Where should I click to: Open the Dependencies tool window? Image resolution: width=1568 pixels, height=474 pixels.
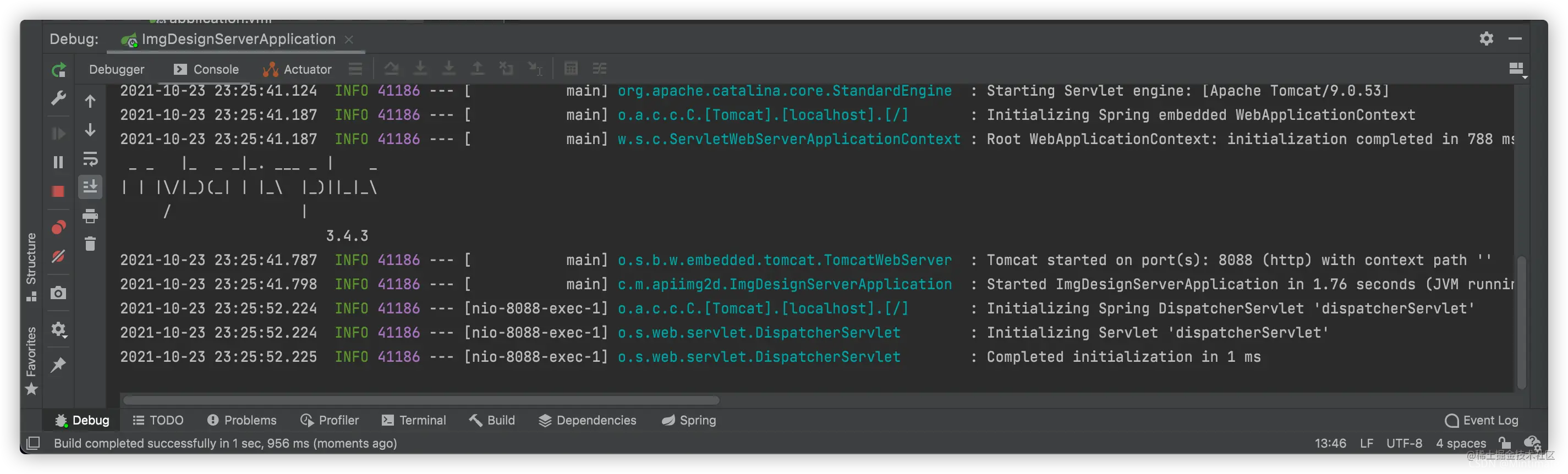click(588, 421)
